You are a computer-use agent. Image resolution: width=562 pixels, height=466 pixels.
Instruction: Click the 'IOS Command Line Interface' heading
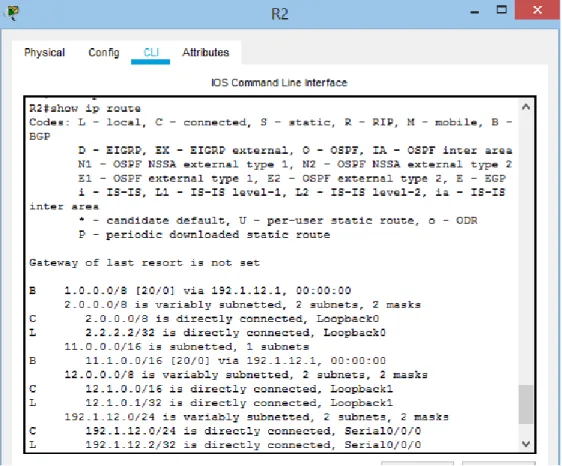click(279, 83)
